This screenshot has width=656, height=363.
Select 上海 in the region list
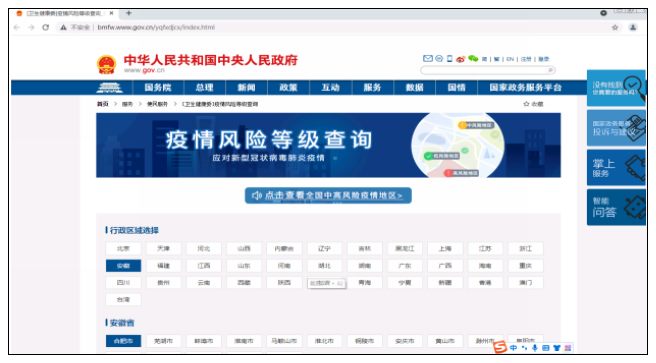click(445, 248)
